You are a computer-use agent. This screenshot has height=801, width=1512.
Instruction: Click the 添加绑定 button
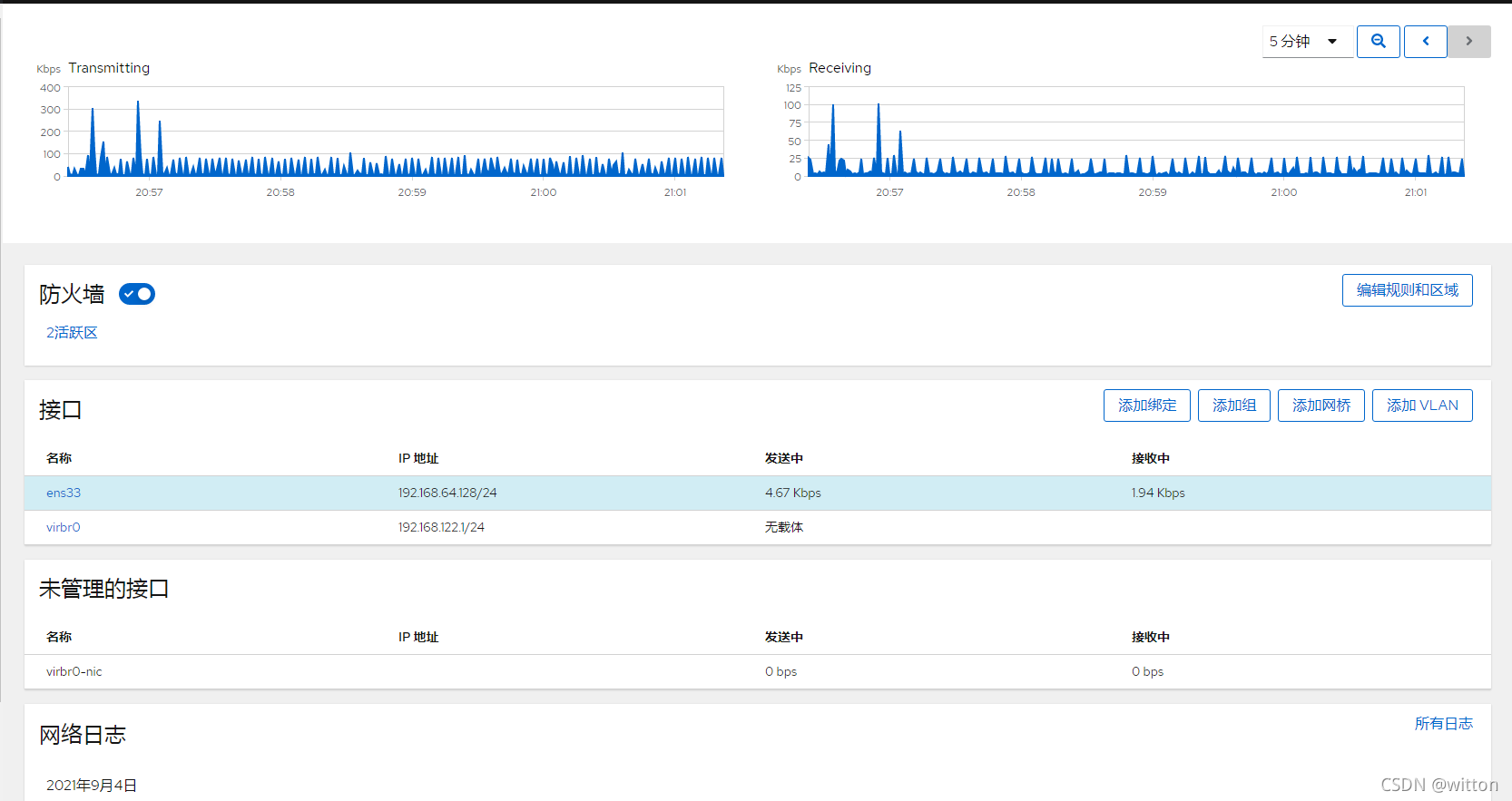coord(1147,405)
